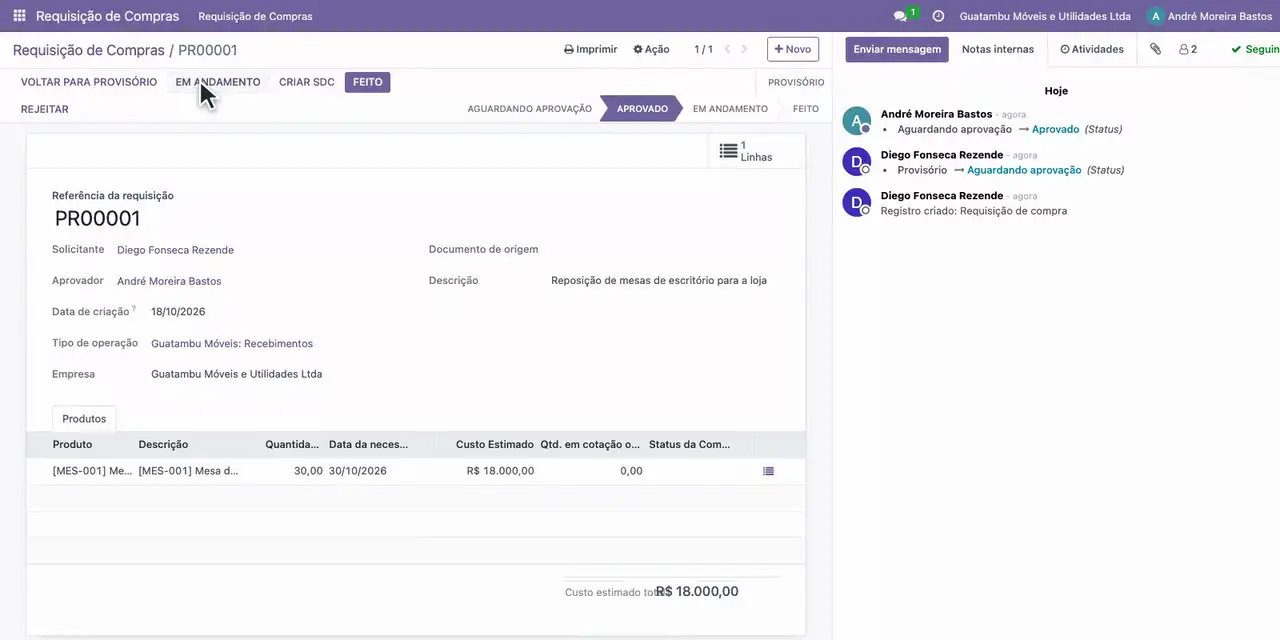Click Diego's avatar beside Registro criado message
This screenshot has height=640, width=1280.
(857, 203)
